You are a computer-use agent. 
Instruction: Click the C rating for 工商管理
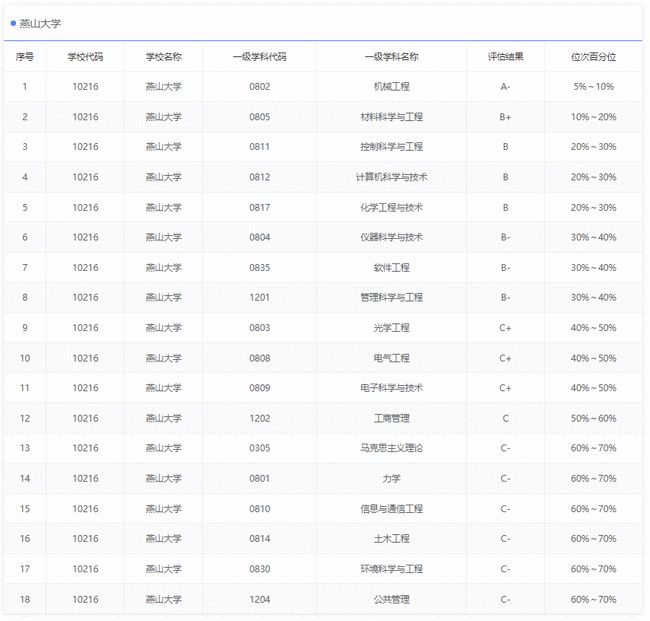505,418
